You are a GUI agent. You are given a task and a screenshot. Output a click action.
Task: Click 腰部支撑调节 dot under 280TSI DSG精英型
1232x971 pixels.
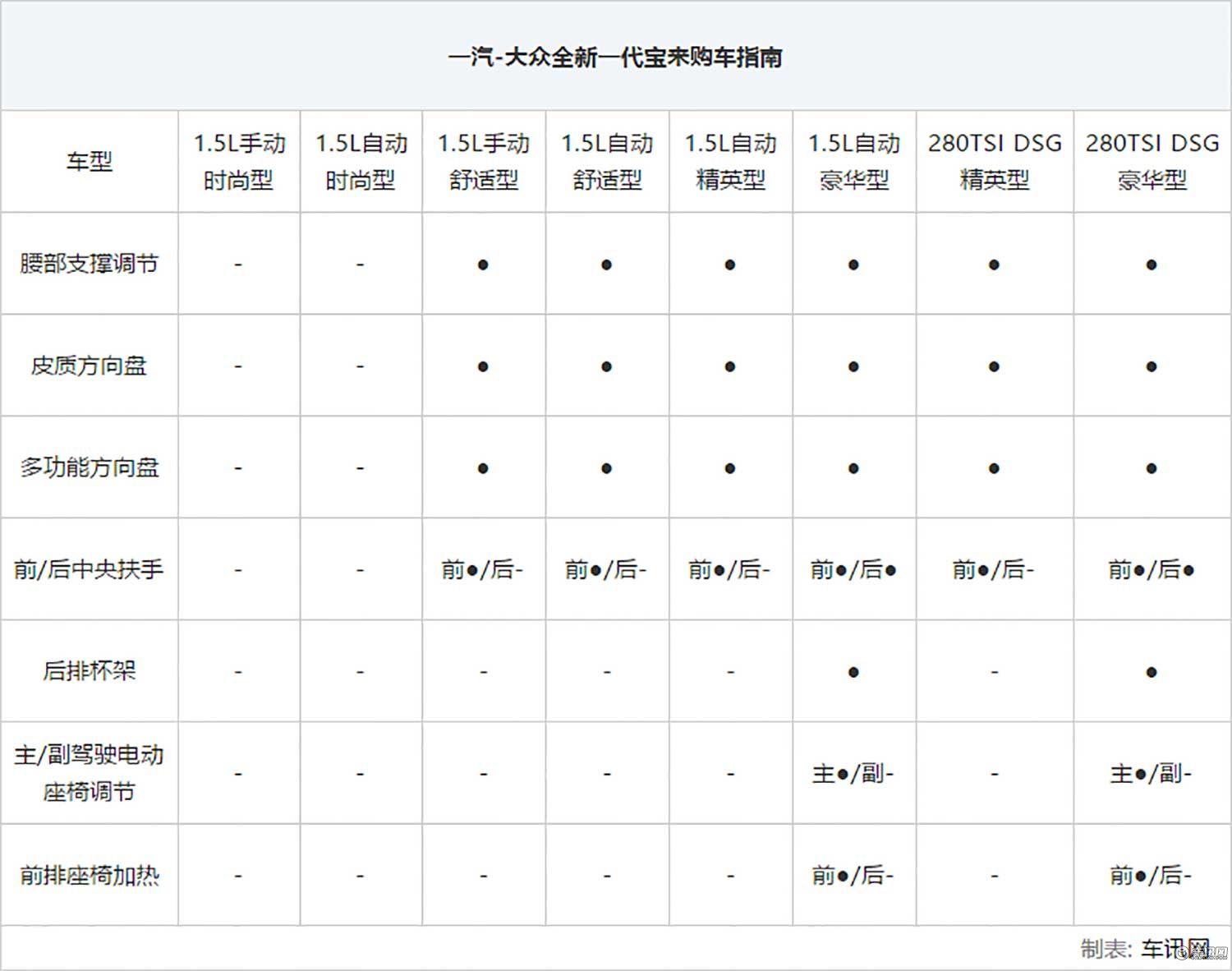click(x=994, y=265)
